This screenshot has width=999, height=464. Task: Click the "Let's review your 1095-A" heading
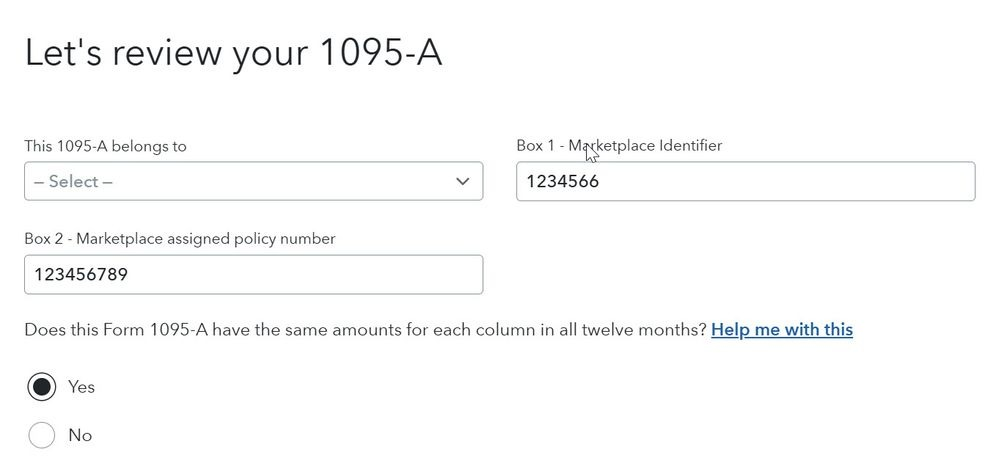[x=233, y=53]
